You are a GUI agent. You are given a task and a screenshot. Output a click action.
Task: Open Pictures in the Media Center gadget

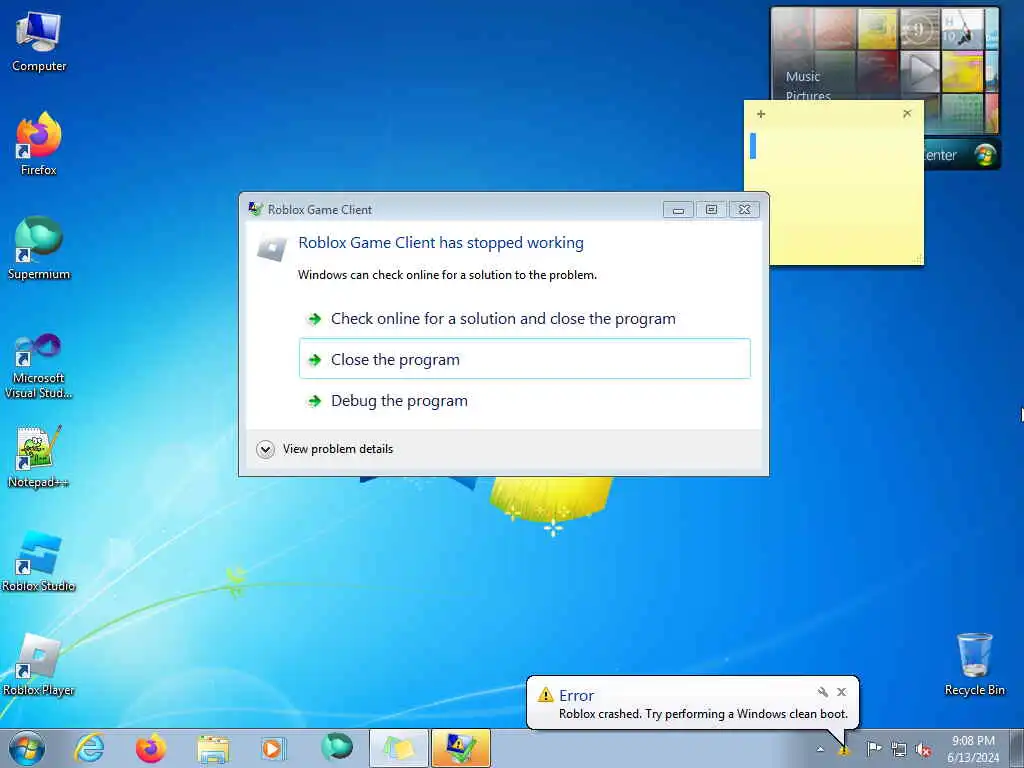808,95
